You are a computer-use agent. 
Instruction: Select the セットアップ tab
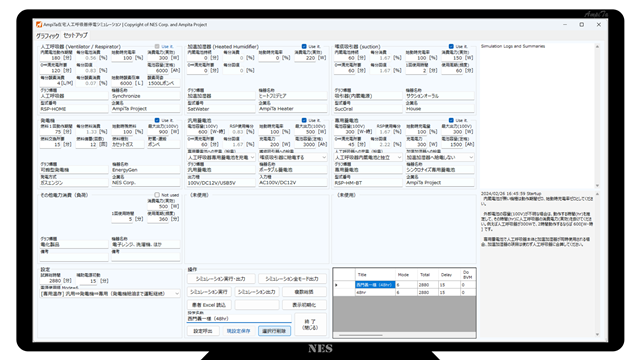click(x=76, y=36)
